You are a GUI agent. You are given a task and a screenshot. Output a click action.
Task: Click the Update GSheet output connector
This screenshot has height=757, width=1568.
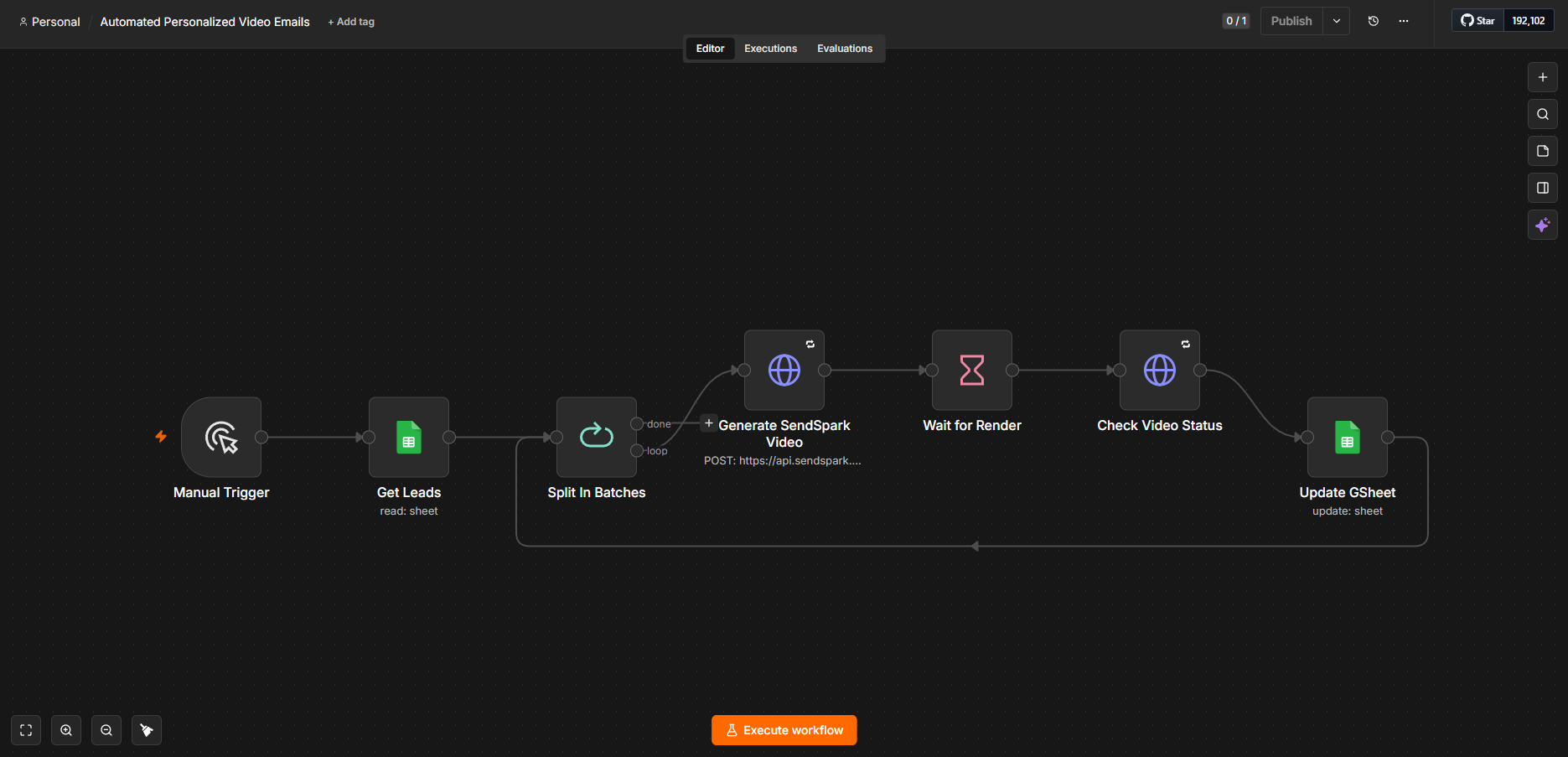[x=1388, y=437]
